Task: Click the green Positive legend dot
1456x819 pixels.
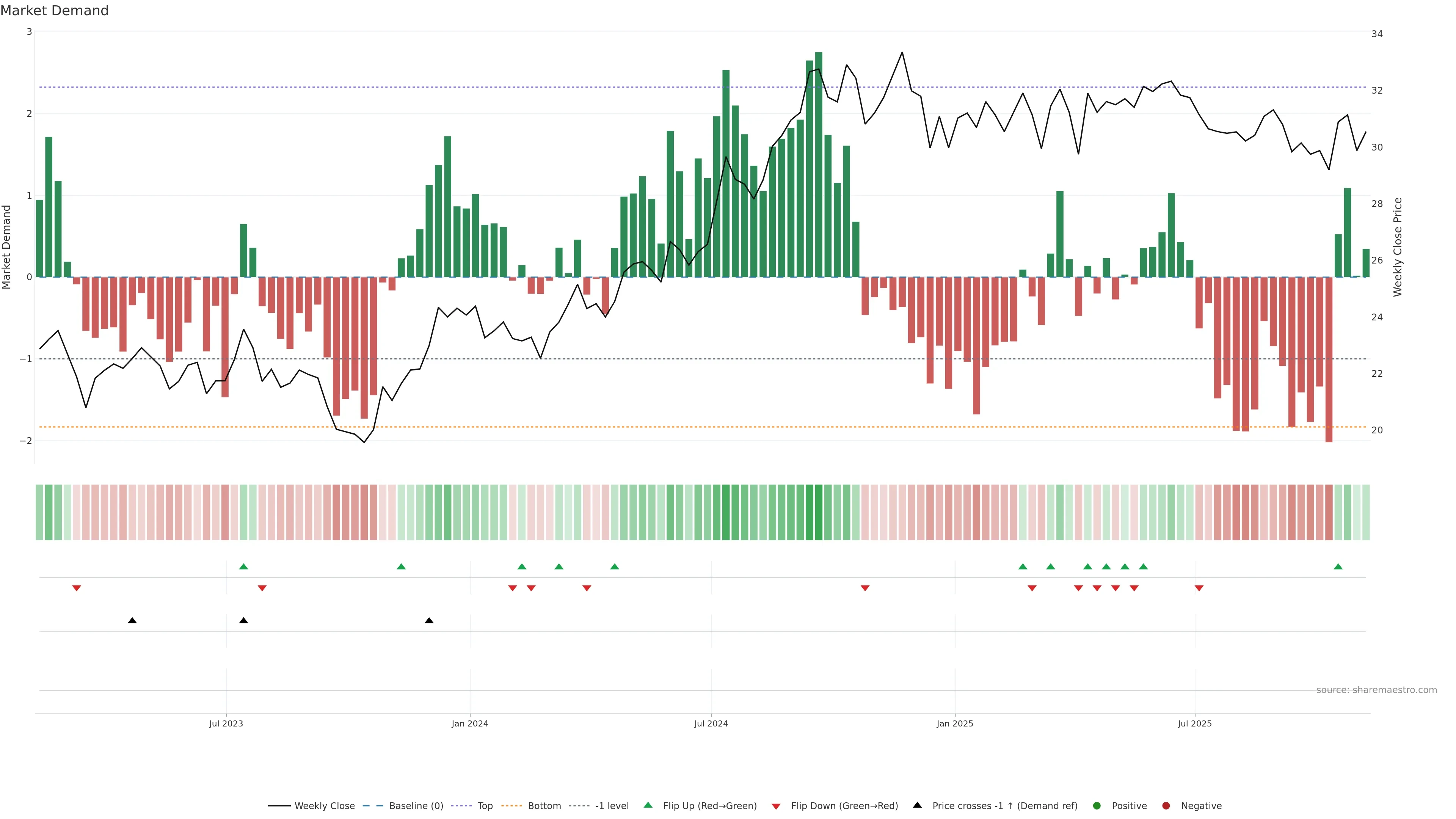Action: 1097,805
